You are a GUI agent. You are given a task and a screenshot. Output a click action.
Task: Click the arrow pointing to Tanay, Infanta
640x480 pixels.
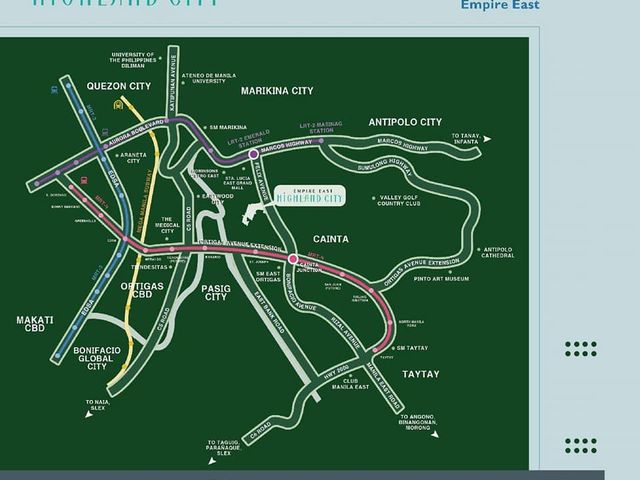click(x=487, y=139)
